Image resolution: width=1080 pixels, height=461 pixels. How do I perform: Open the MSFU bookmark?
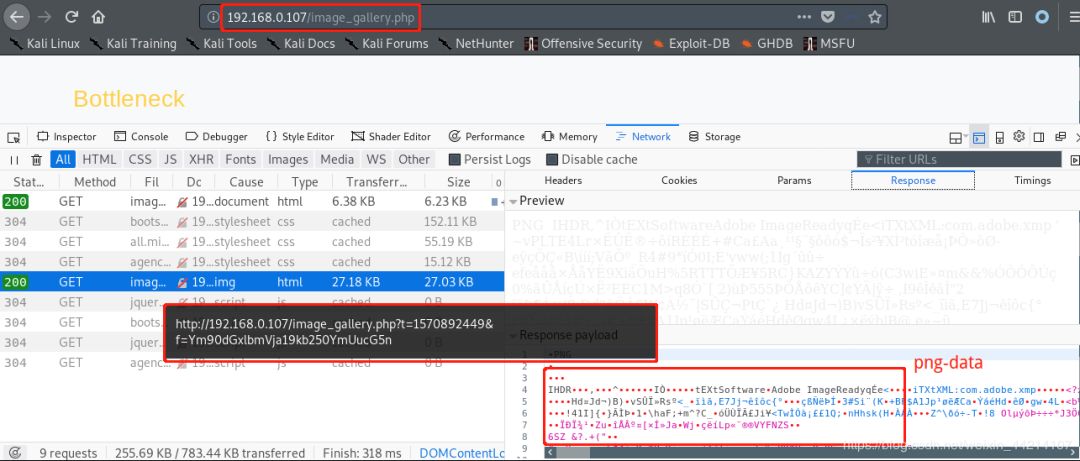pyautogui.click(x=829, y=43)
